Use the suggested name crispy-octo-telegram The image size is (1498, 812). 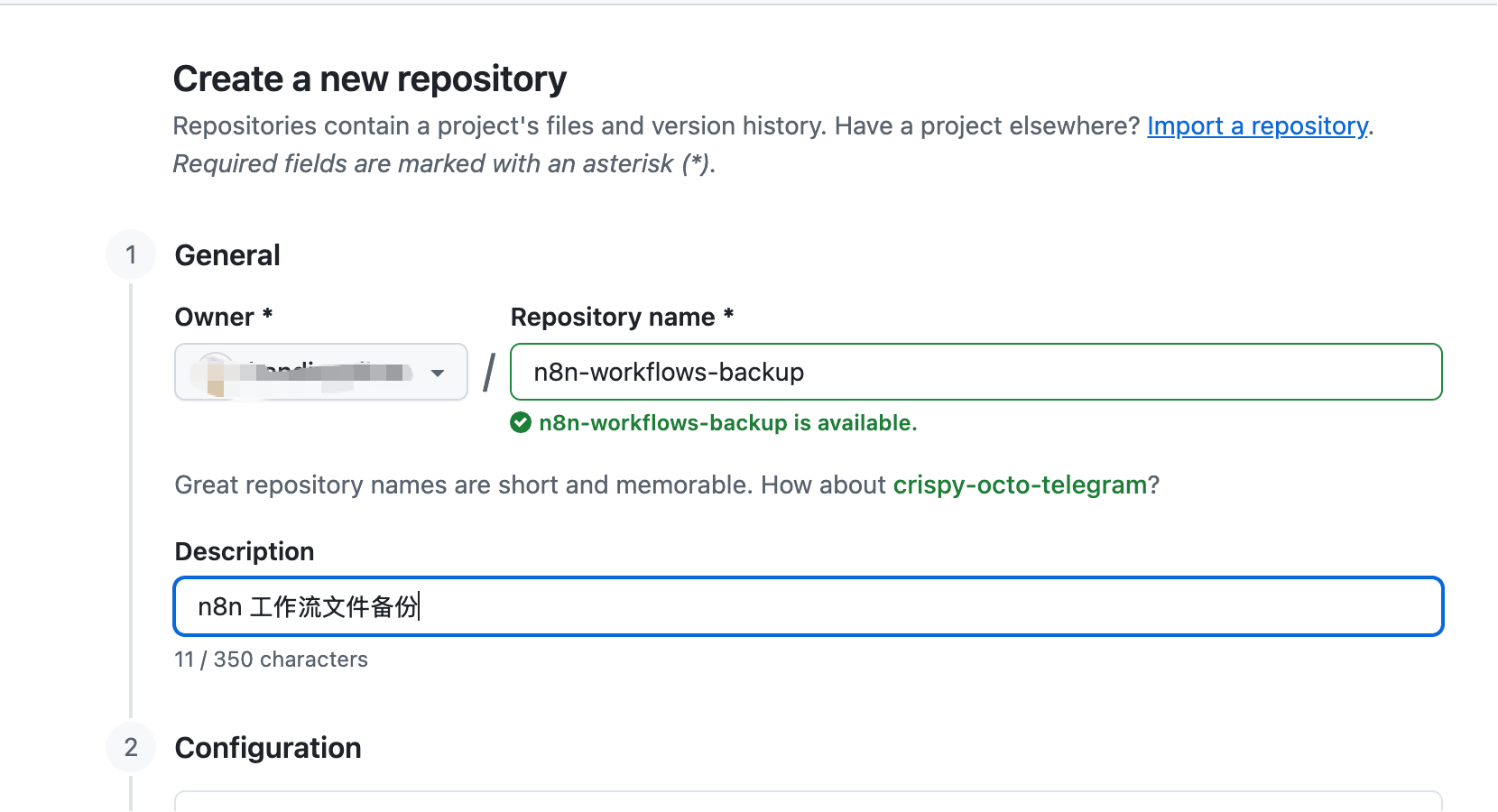1020,484
